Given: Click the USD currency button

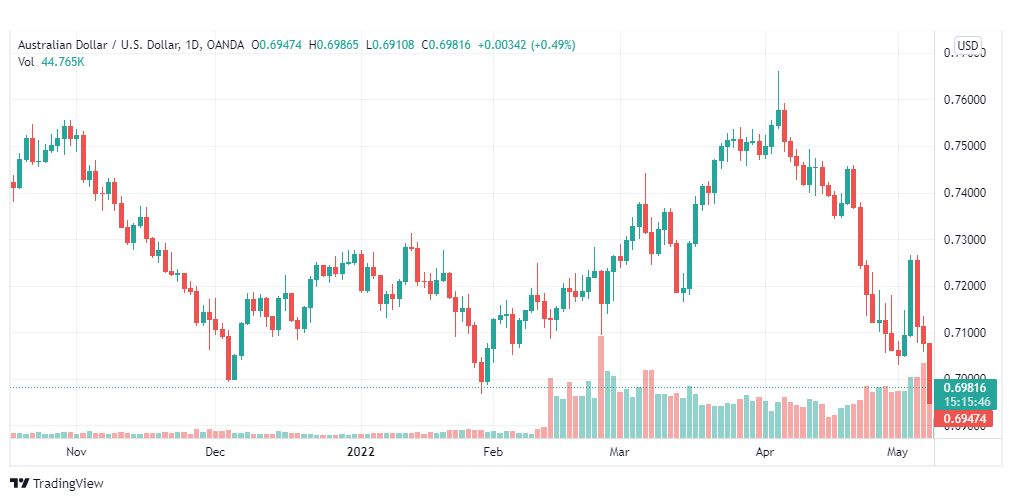Looking at the screenshot, I should click(x=967, y=46).
